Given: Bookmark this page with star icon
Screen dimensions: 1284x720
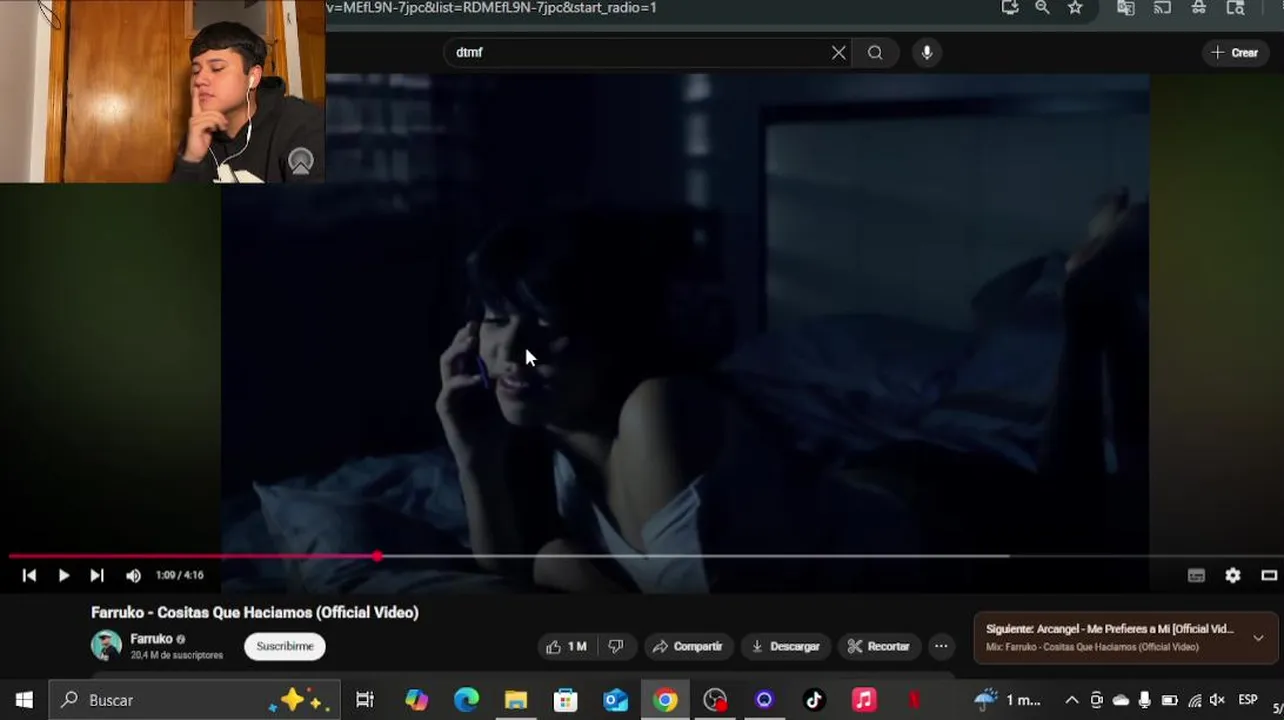Looking at the screenshot, I should pyautogui.click(x=1075, y=8).
